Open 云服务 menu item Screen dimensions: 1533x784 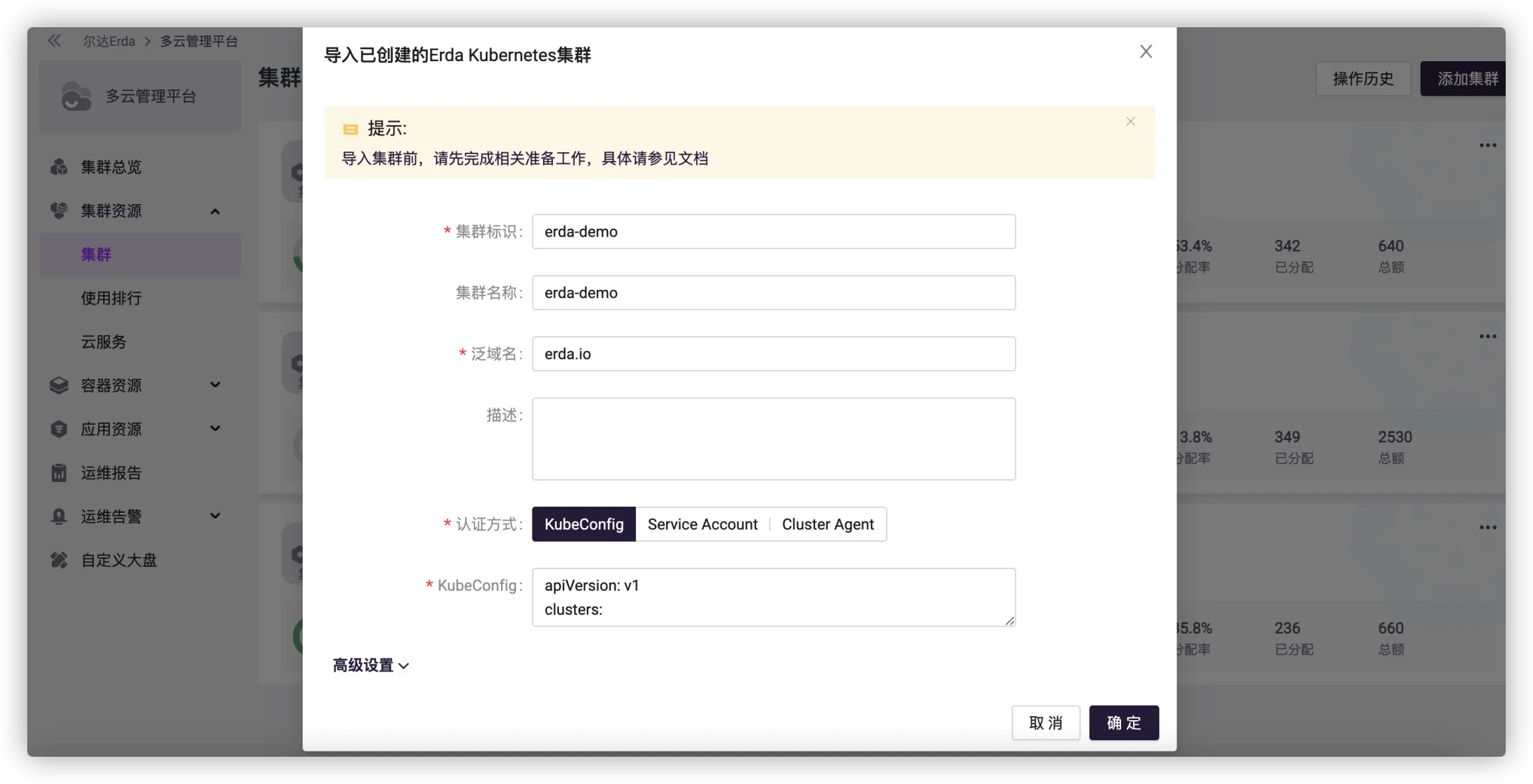[x=103, y=342]
